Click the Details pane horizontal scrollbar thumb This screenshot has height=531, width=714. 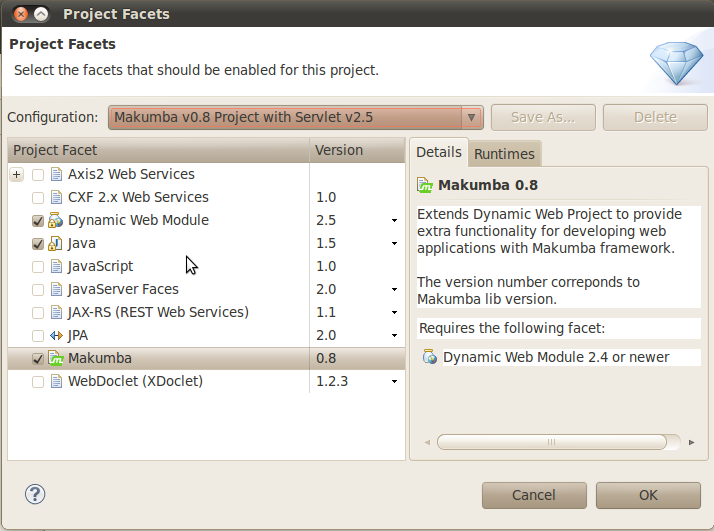click(x=551, y=442)
